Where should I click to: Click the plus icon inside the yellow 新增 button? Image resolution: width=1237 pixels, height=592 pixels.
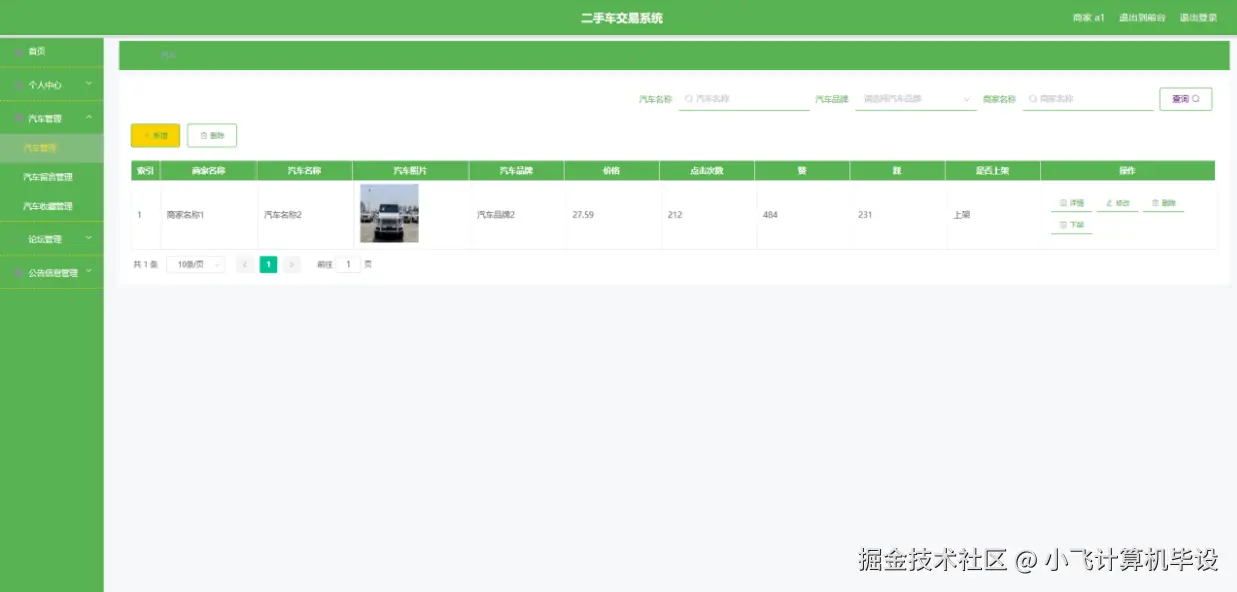pos(147,135)
